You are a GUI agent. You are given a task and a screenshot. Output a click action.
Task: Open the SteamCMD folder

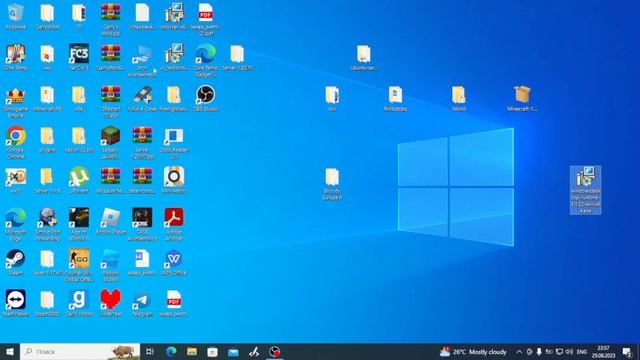(47, 303)
